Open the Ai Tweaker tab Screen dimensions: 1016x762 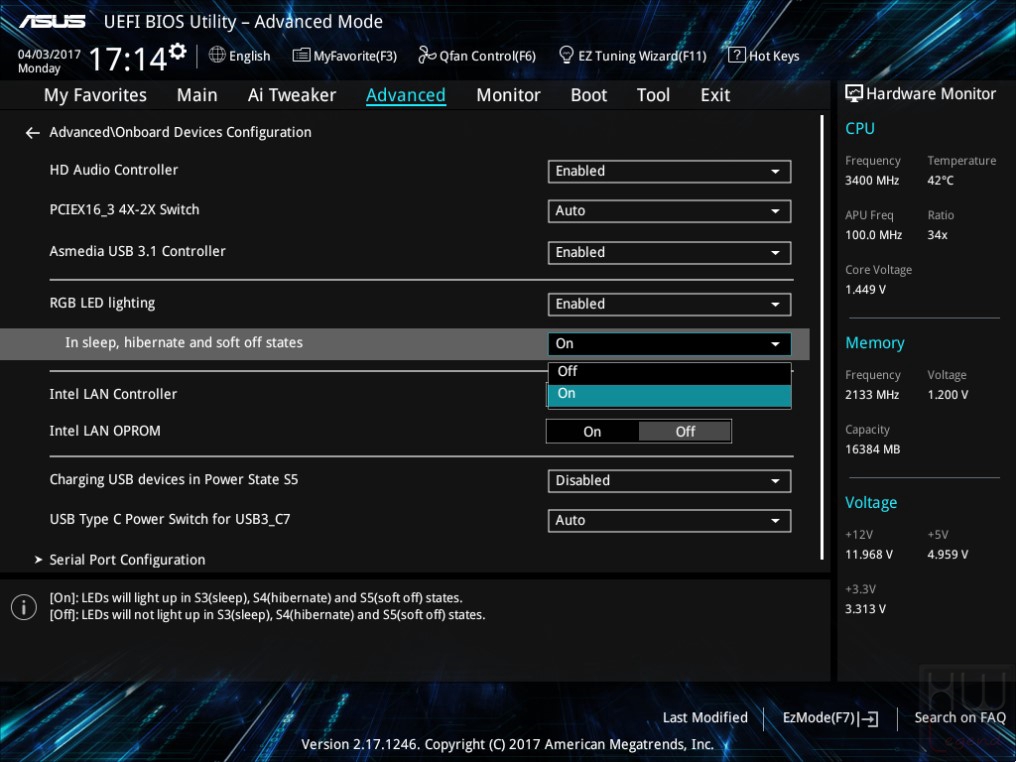(x=292, y=95)
